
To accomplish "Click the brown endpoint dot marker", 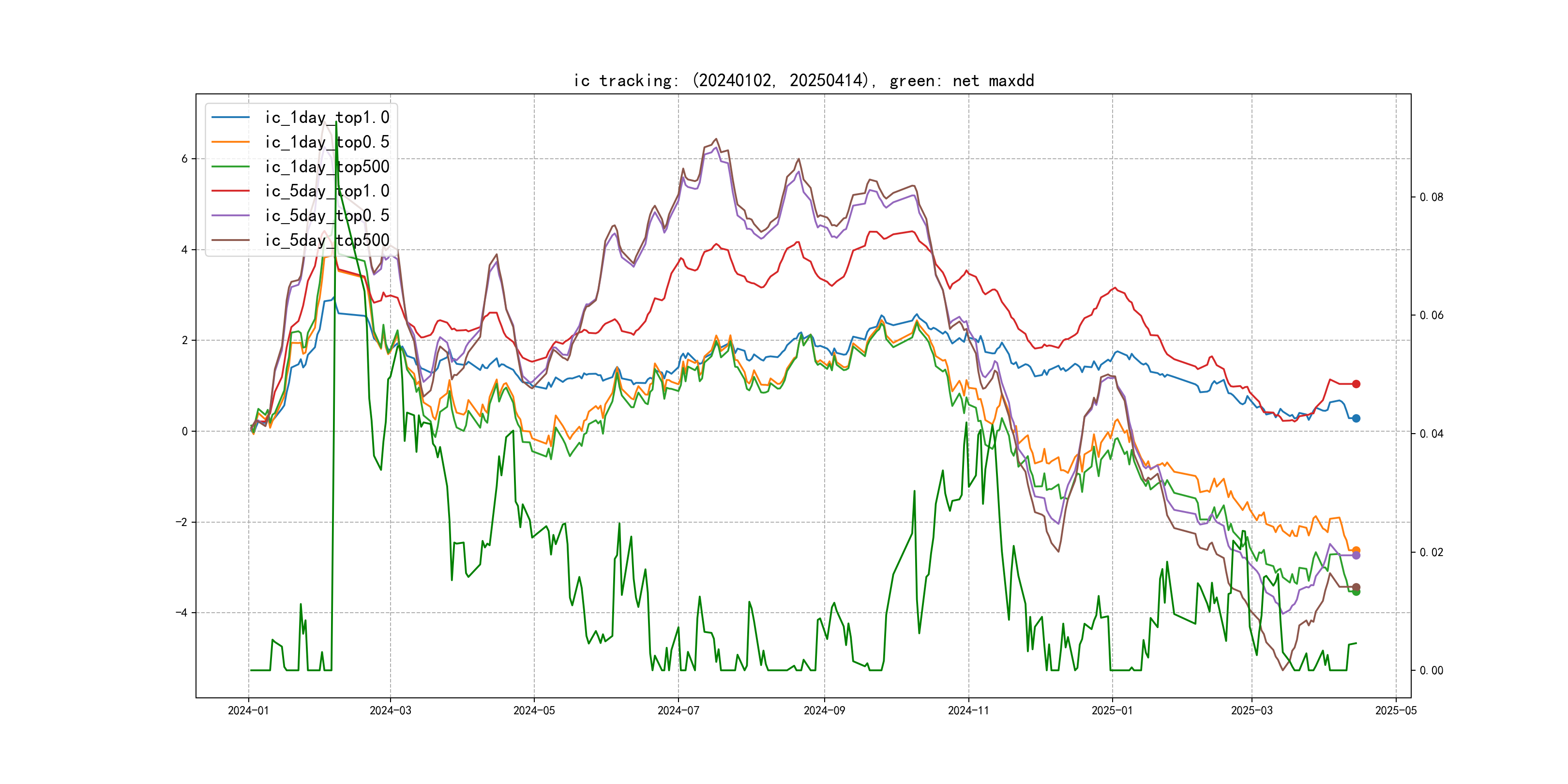I will [1356, 587].
